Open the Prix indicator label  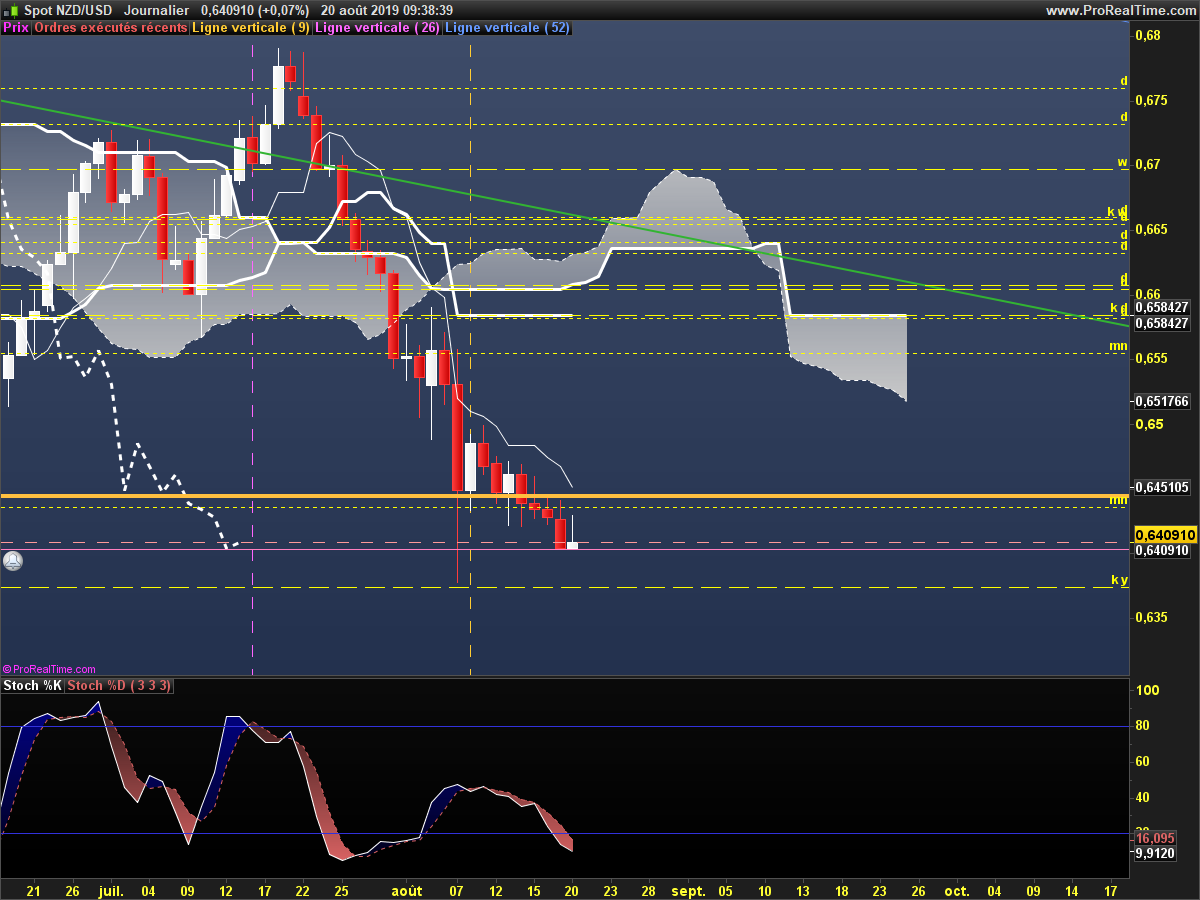tap(16, 28)
